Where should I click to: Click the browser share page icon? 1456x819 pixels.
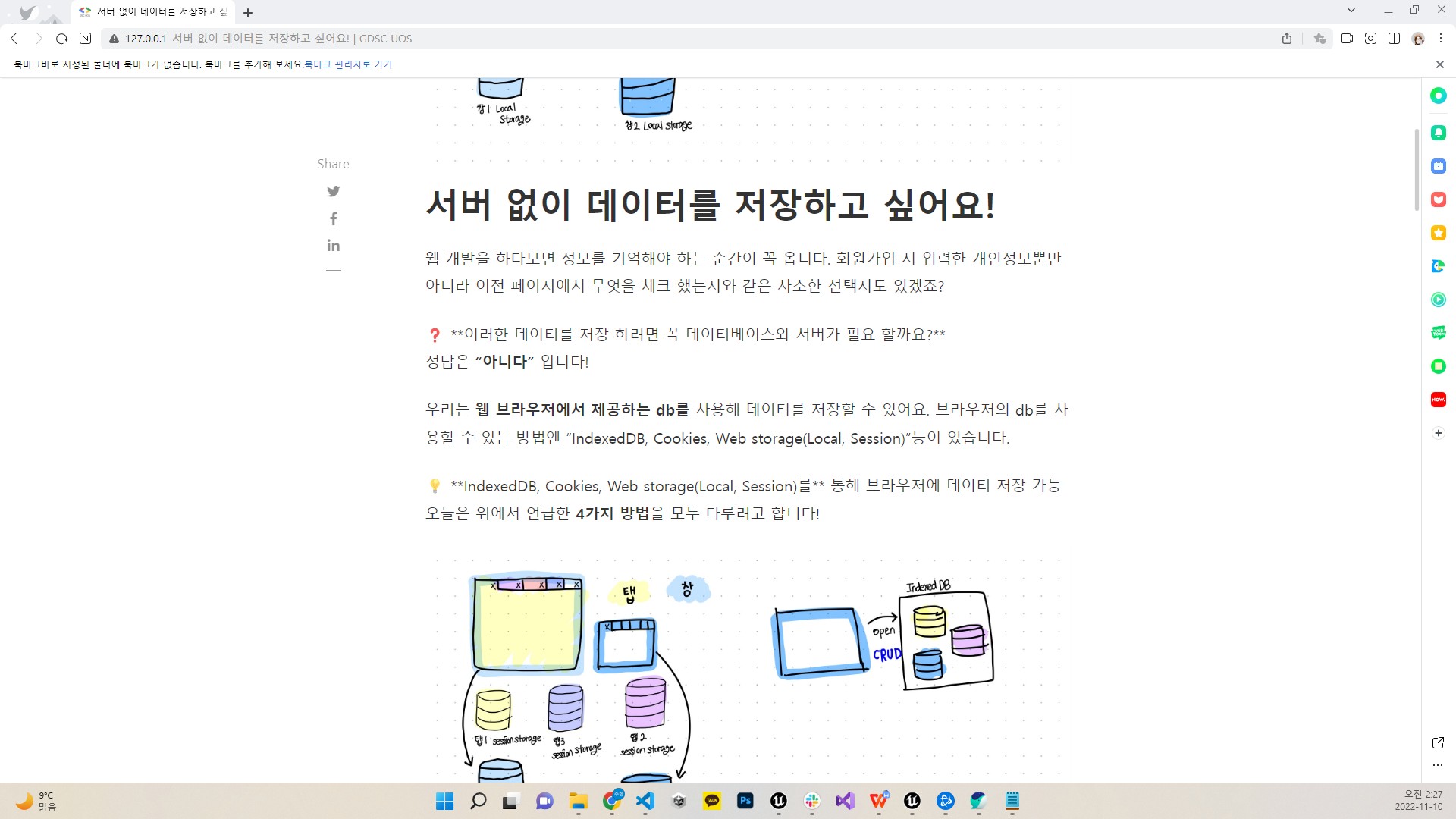pyautogui.click(x=1287, y=39)
